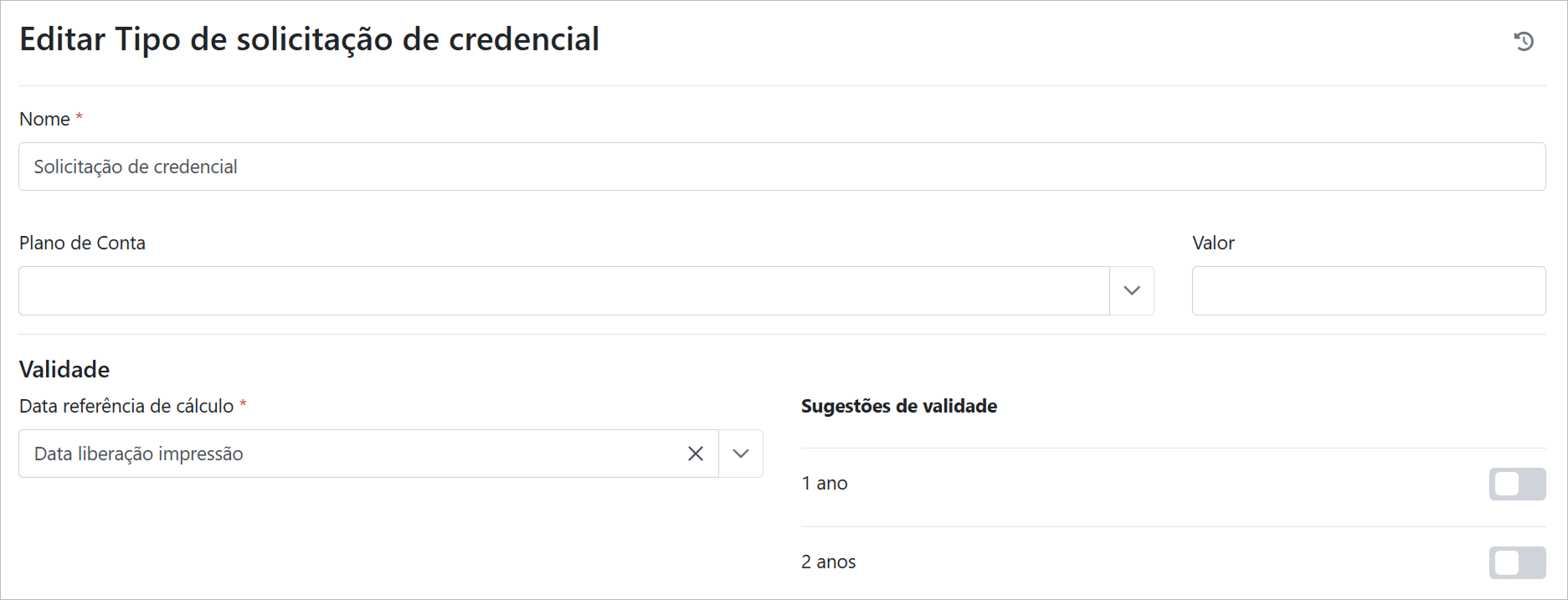The height and width of the screenshot is (600, 1568).
Task: Click the 1 ano suggestion text
Action: [x=825, y=484]
